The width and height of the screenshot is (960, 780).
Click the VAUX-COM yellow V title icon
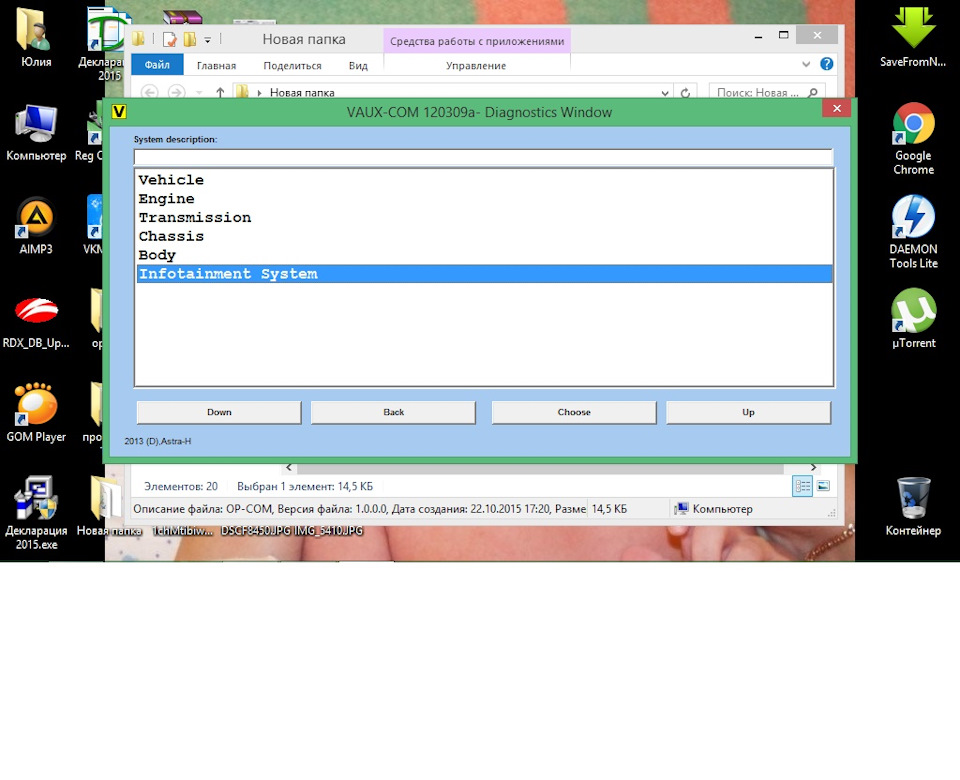point(119,111)
